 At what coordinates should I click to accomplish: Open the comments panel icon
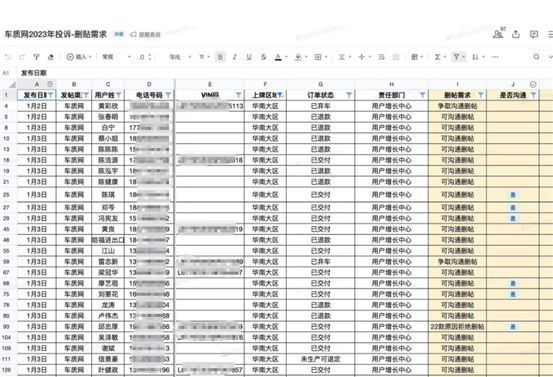534,34
